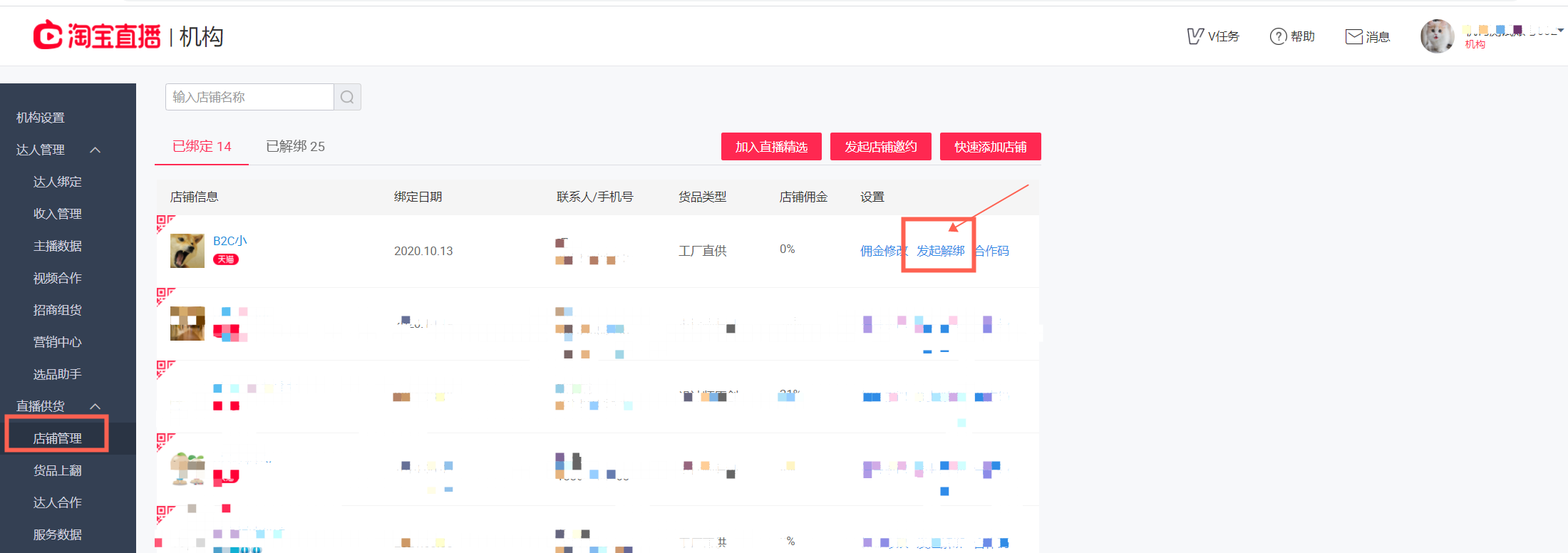Click 发起店铺邀约 button

[x=881, y=147]
